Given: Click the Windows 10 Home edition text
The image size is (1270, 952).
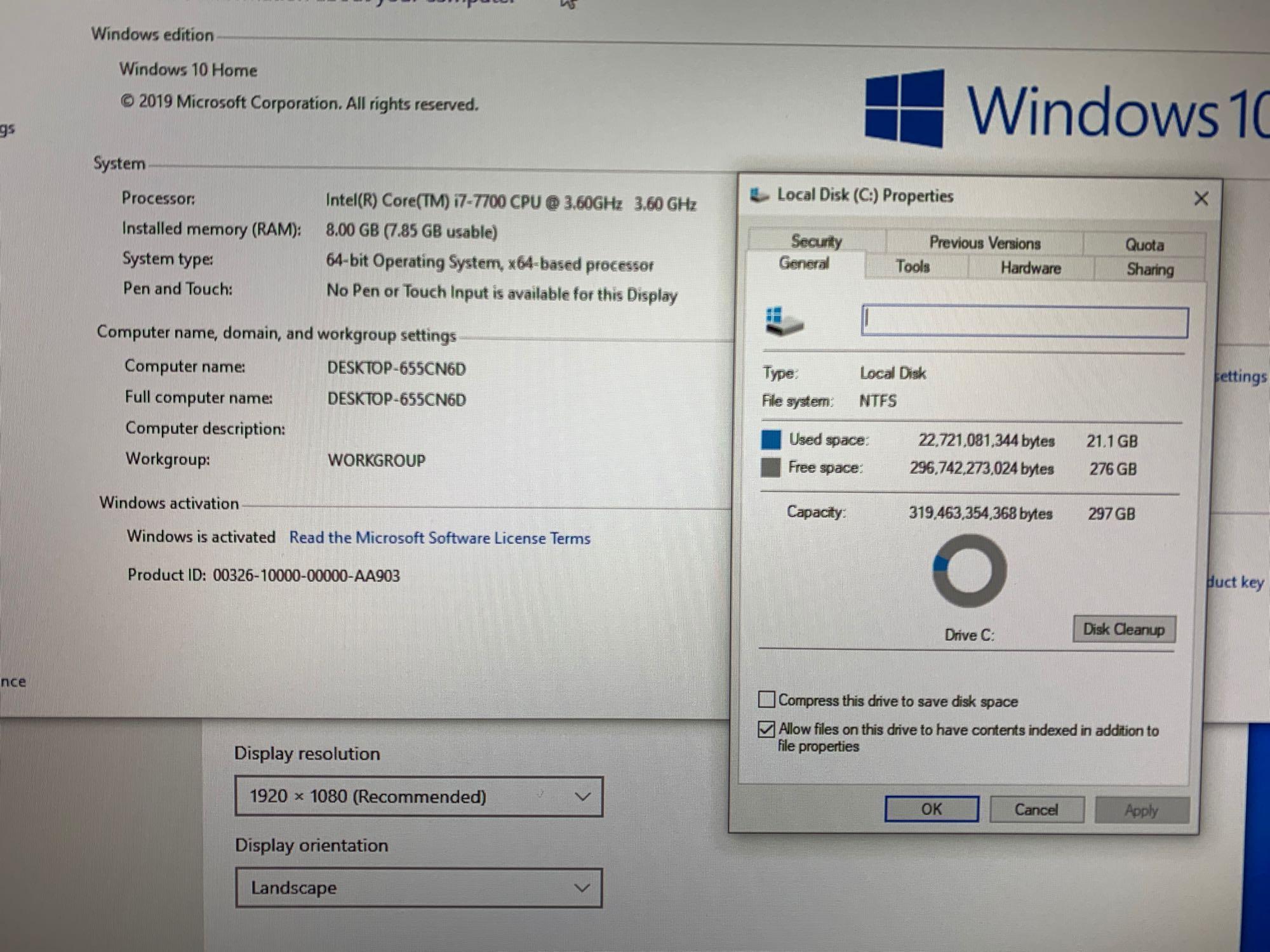Looking at the screenshot, I should (x=188, y=70).
